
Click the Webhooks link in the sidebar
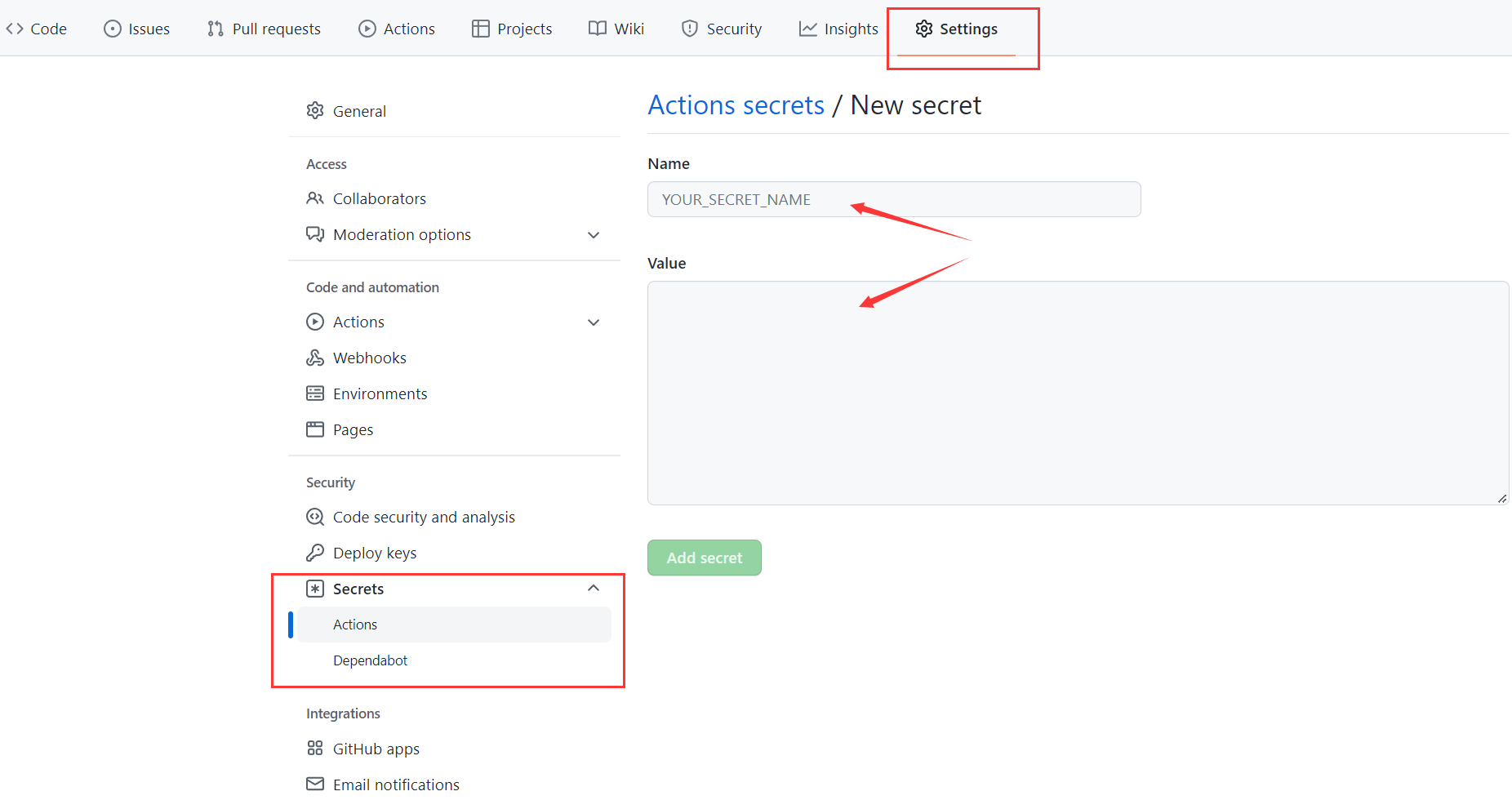tap(369, 358)
